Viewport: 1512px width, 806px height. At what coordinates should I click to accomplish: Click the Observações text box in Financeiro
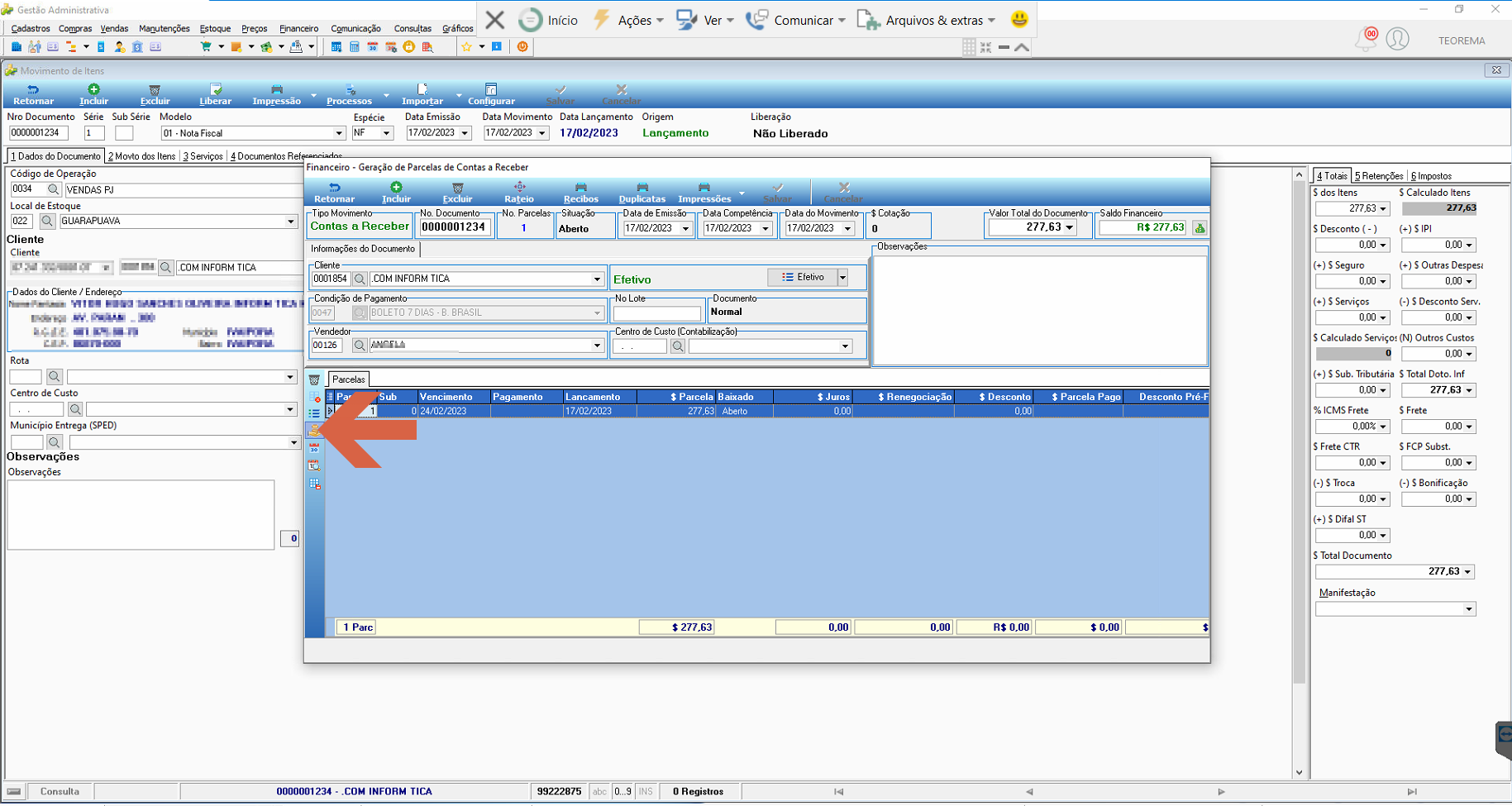click(x=1041, y=308)
